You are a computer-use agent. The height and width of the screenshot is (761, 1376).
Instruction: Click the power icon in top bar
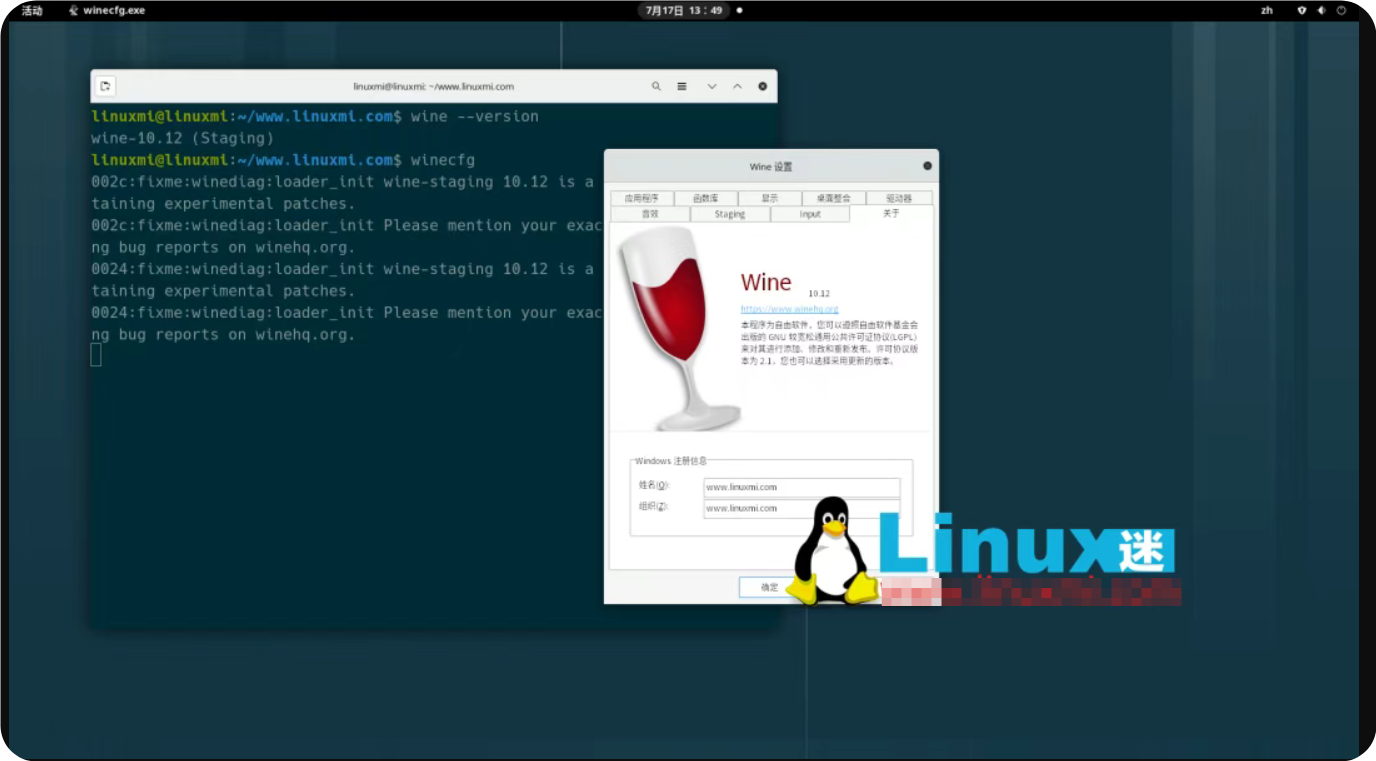(x=1341, y=10)
